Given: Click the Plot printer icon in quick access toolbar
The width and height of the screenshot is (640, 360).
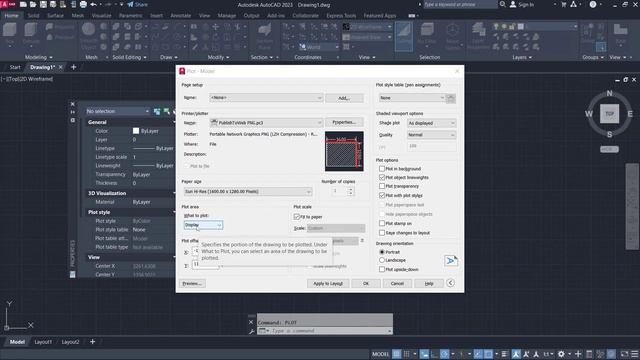Looking at the screenshot, I should tap(83, 4).
